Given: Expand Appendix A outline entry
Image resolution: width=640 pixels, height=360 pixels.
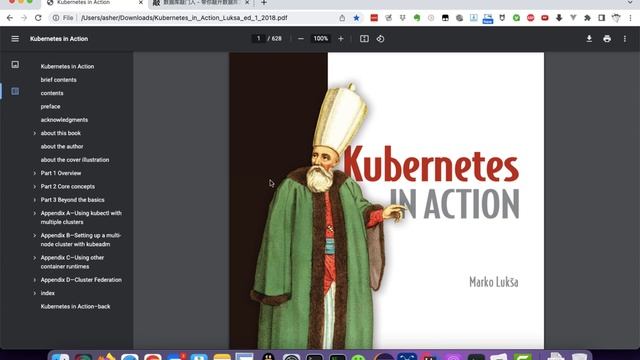Looking at the screenshot, I should pos(34,213).
